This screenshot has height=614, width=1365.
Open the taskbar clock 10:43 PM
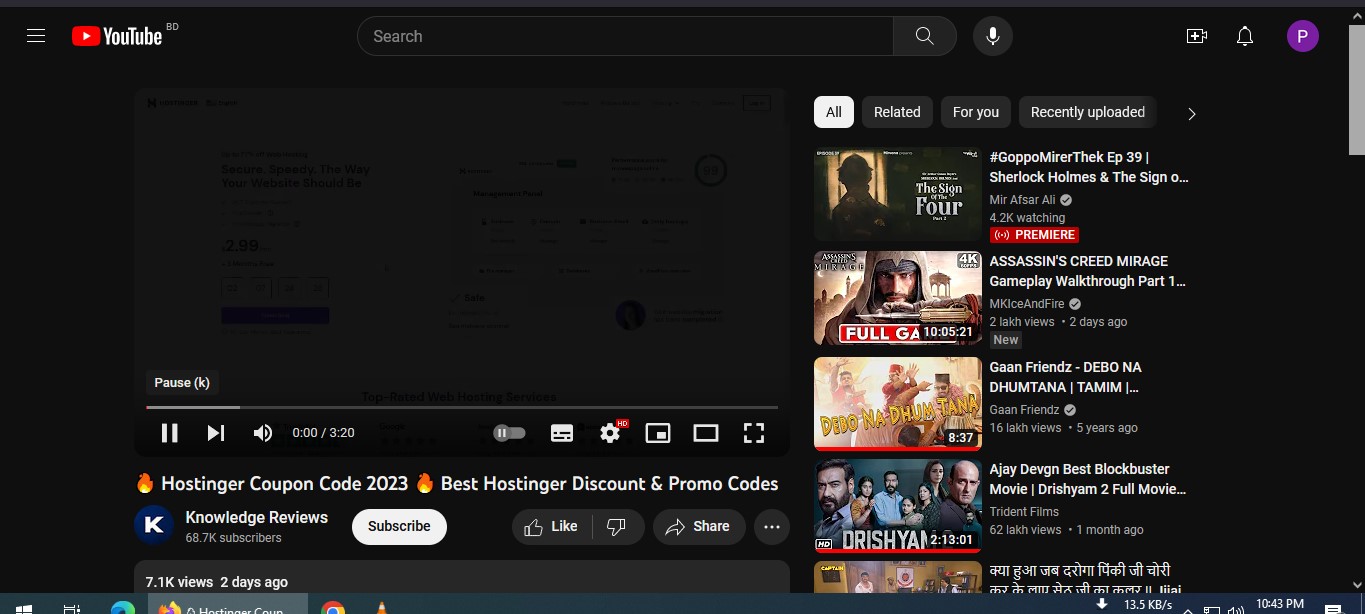[1280, 604]
